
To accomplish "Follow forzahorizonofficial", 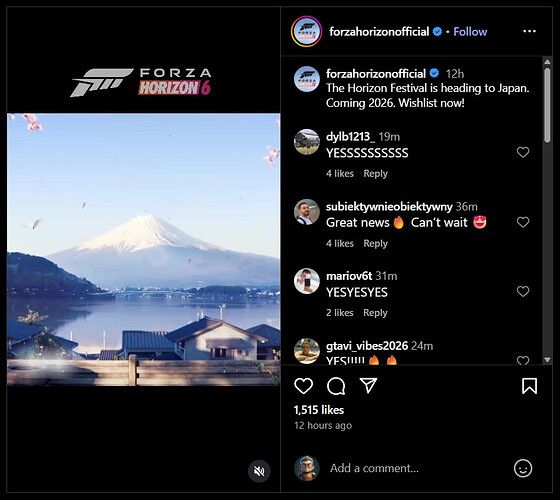I will (470, 32).
